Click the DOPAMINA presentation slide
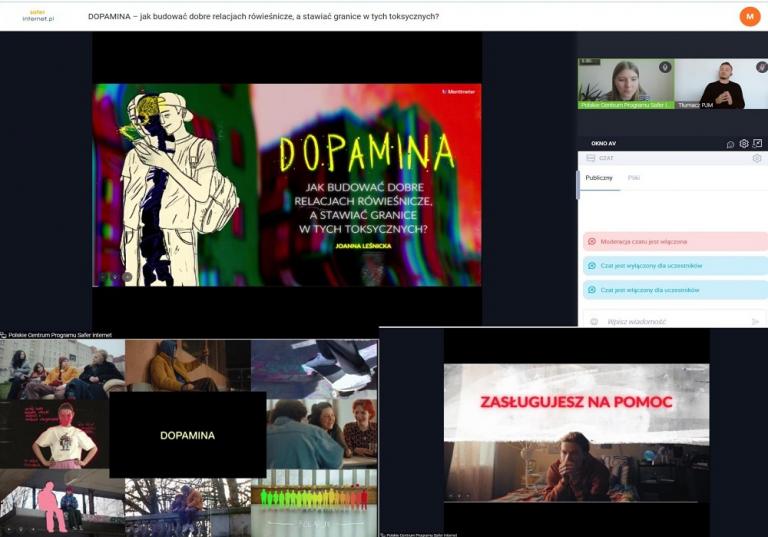Screen dimensions: 768x537 287,185
